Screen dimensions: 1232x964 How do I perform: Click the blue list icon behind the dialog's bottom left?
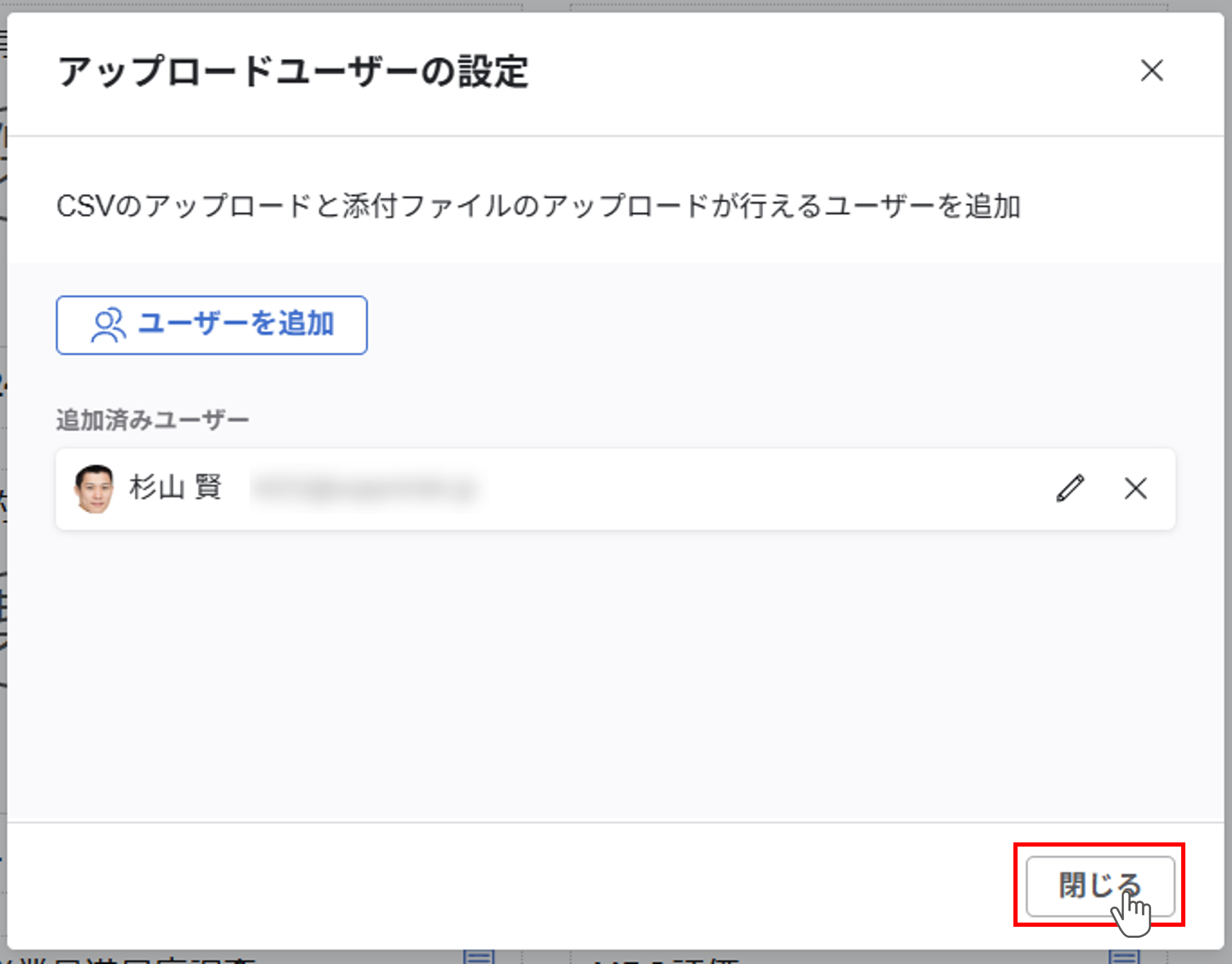click(479, 957)
